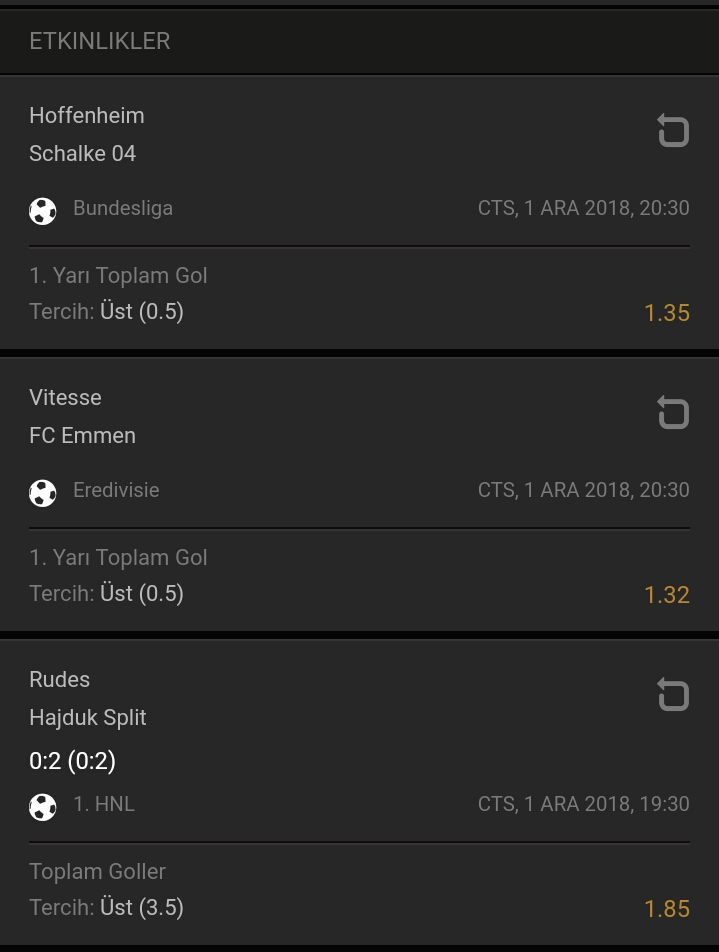
Task: Open the Hajduk Split team name
Action: click(87, 718)
